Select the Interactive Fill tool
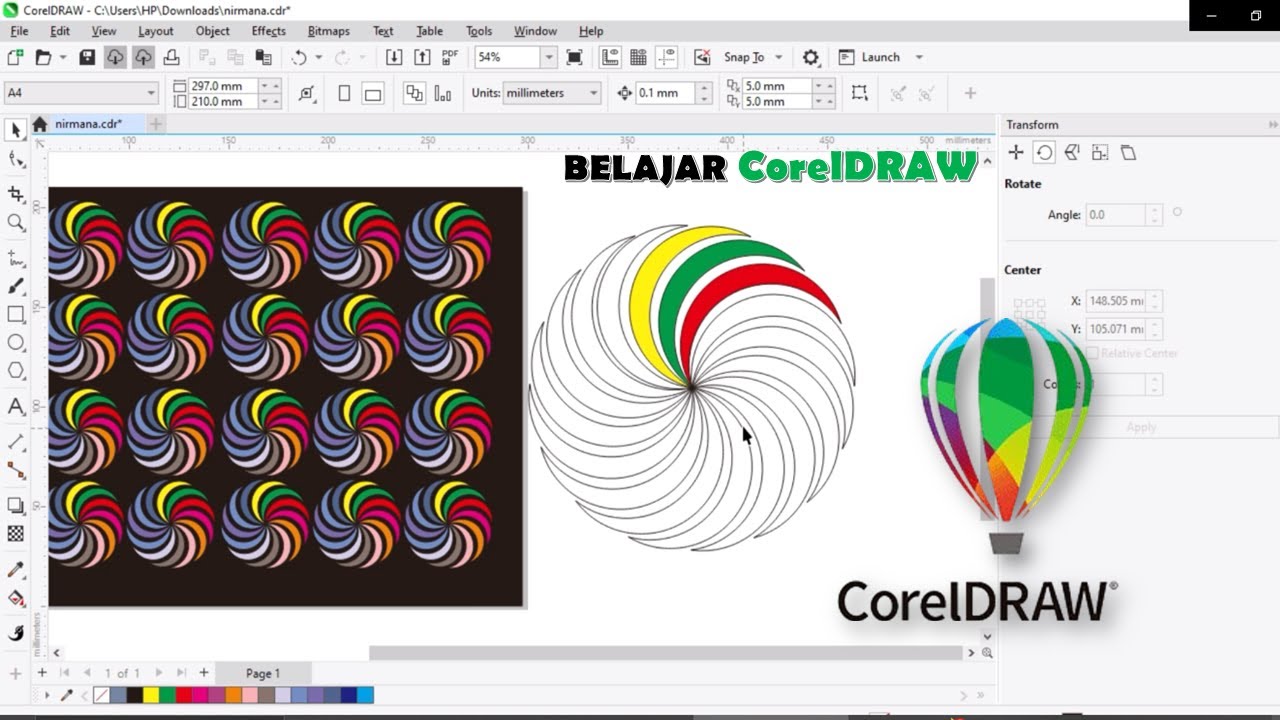 coord(16,598)
